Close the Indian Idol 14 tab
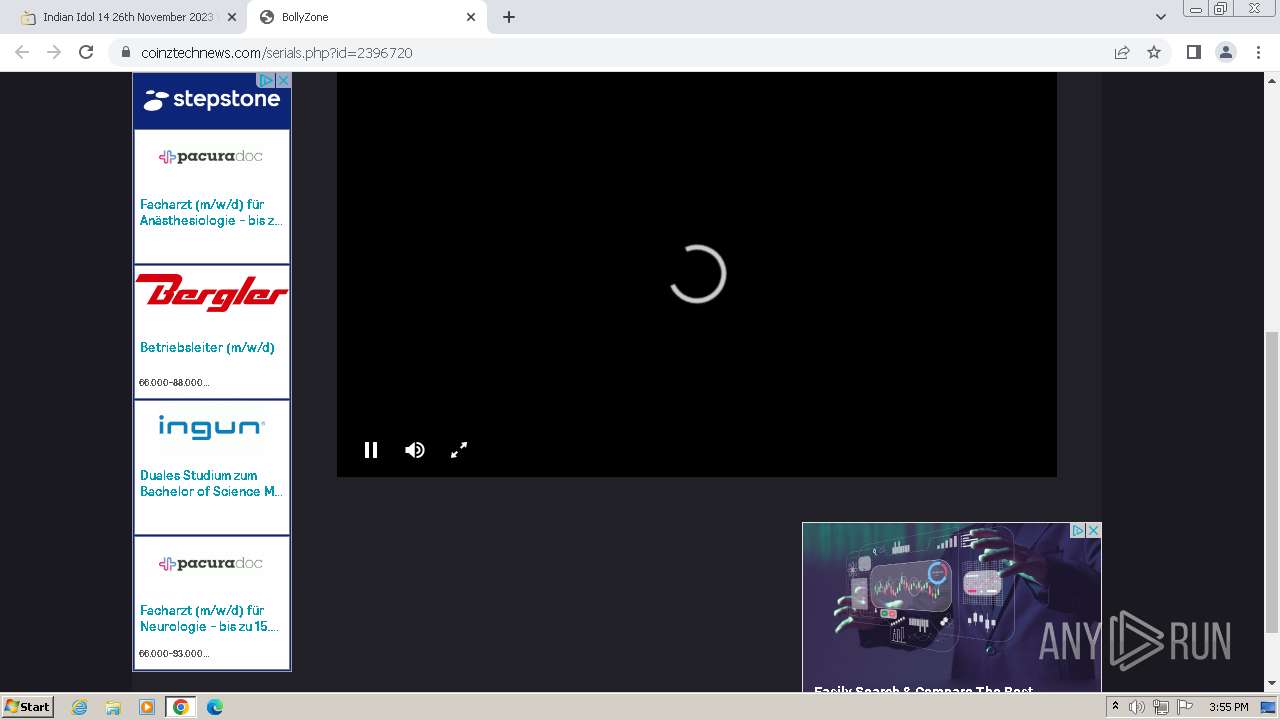 tap(232, 17)
